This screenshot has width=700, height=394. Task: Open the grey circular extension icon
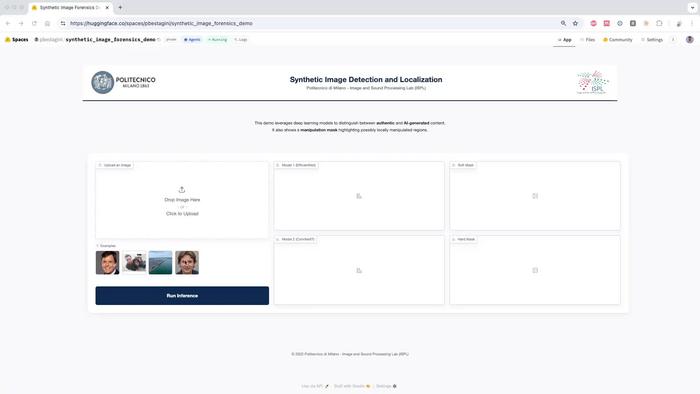click(x=620, y=23)
